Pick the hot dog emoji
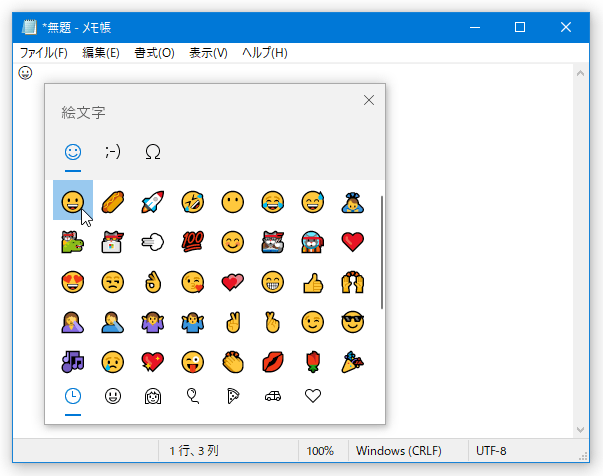 [x=113, y=201]
